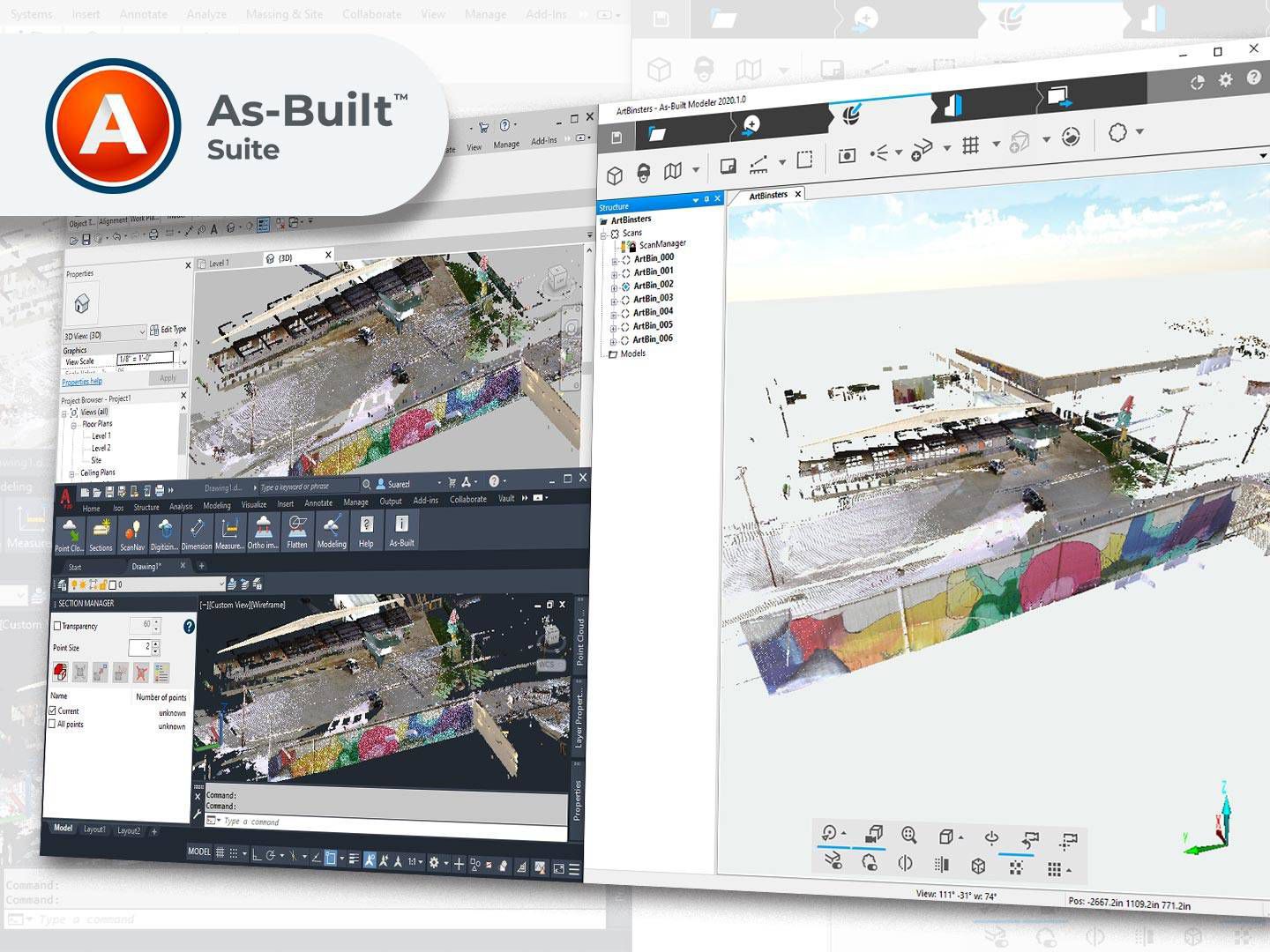1270x952 pixels.
Task: Uncheck the Current points checkbox
Action: click(52, 711)
